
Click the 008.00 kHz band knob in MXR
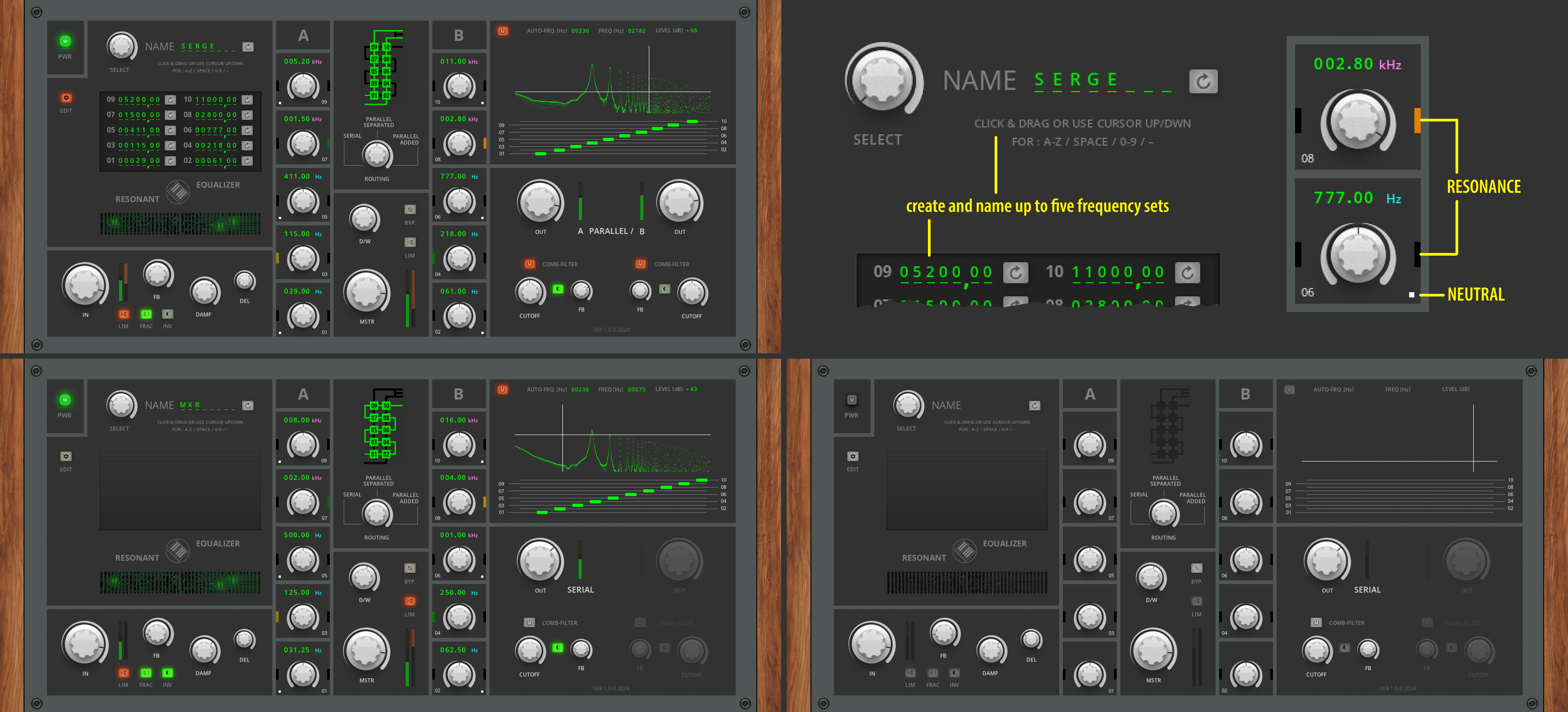[x=303, y=445]
